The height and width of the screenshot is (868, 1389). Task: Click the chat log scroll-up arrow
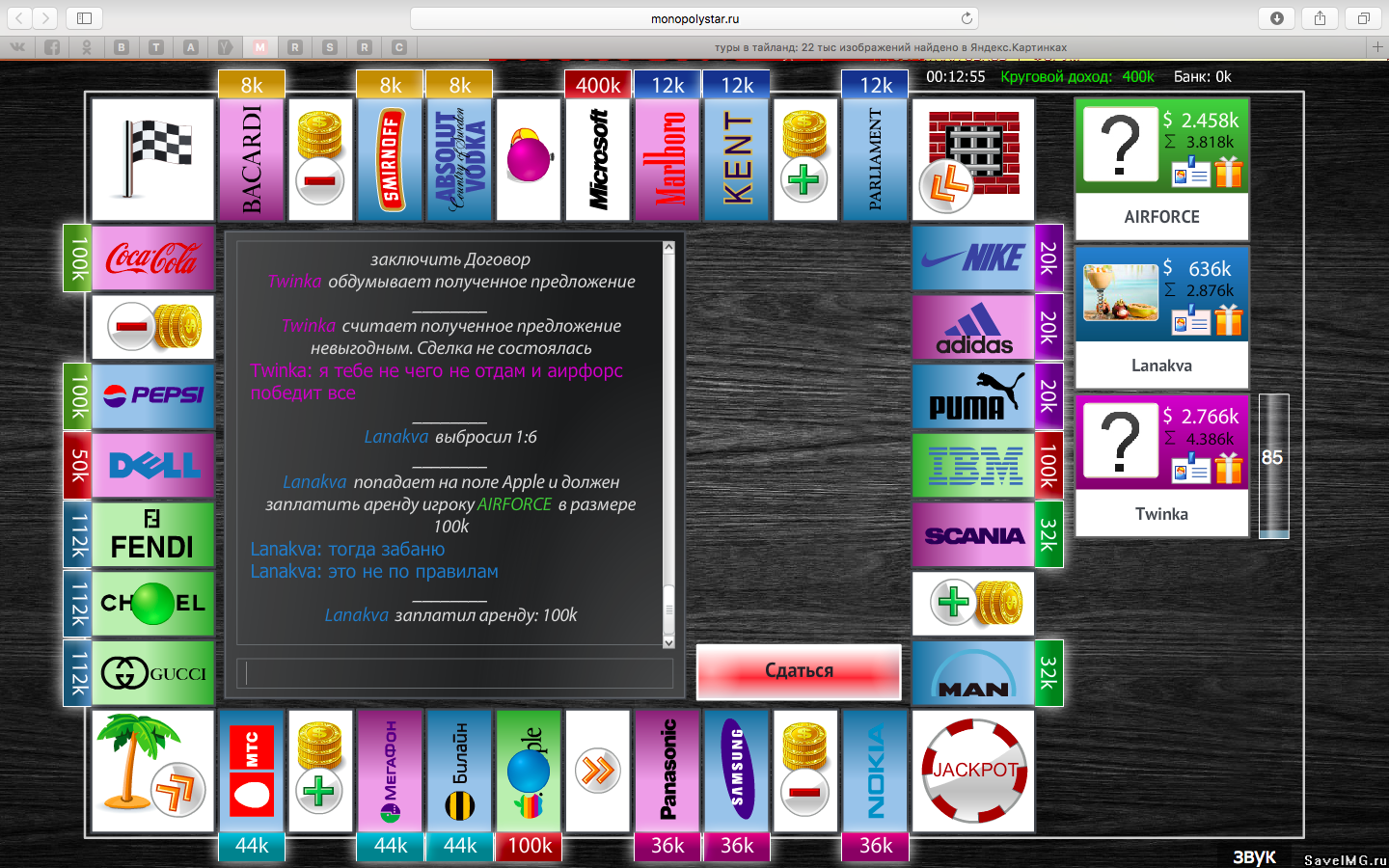(x=668, y=248)
